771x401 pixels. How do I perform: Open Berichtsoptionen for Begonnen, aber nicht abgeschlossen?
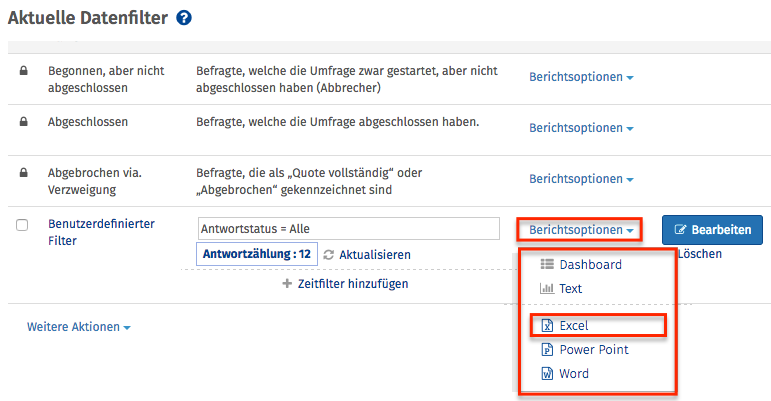[x=581, y=77]
